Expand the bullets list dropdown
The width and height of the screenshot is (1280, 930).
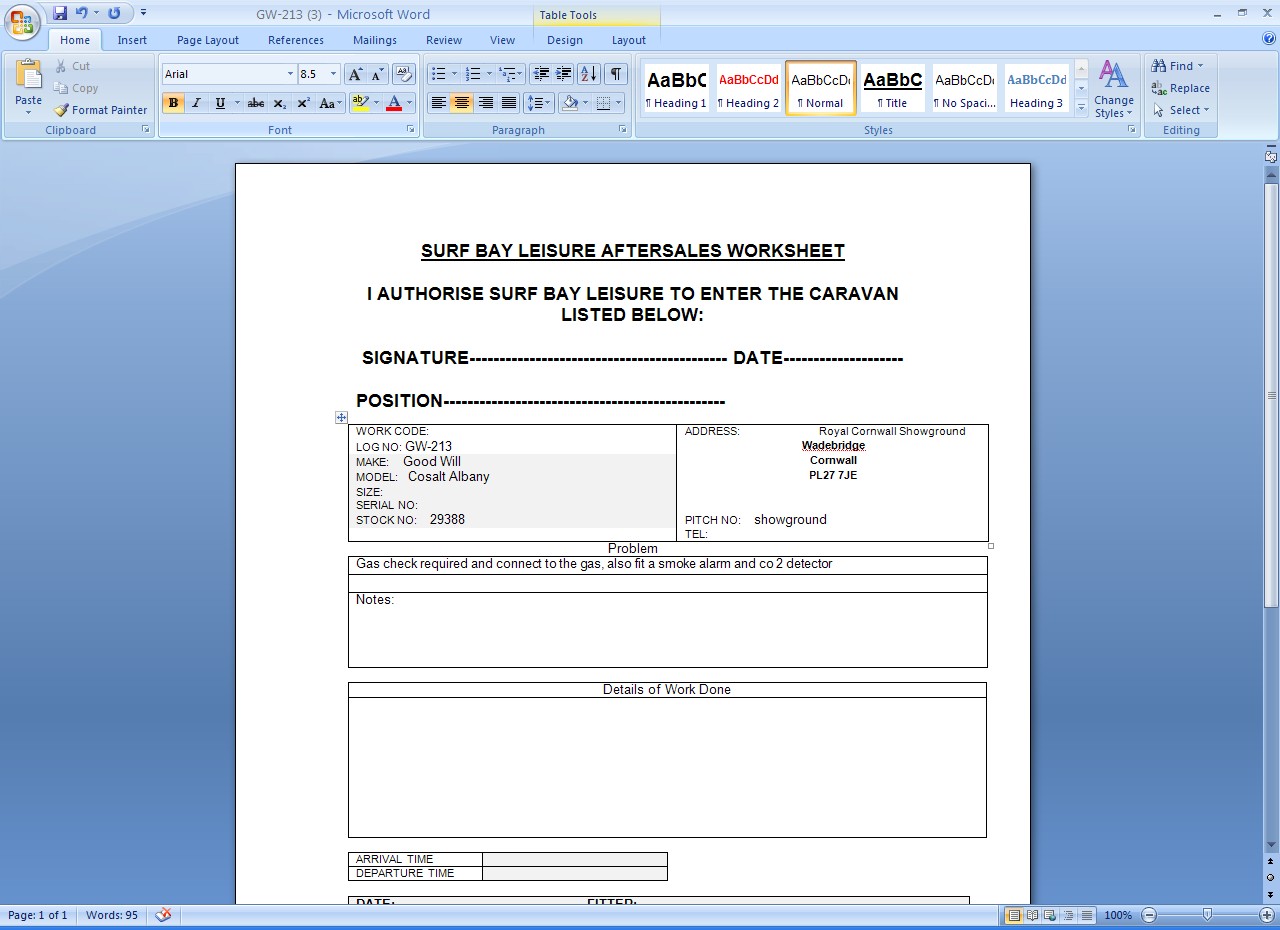pos(454,74)
